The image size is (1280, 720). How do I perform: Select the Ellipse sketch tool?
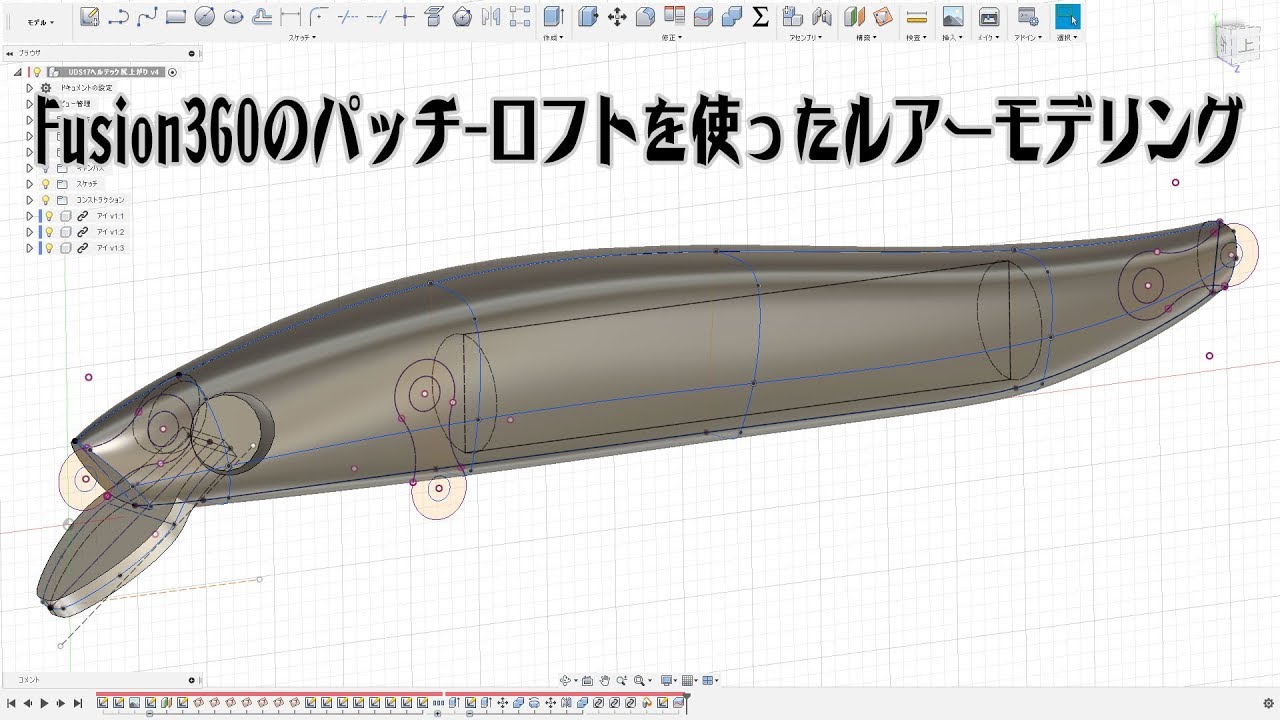click(234, 16)
